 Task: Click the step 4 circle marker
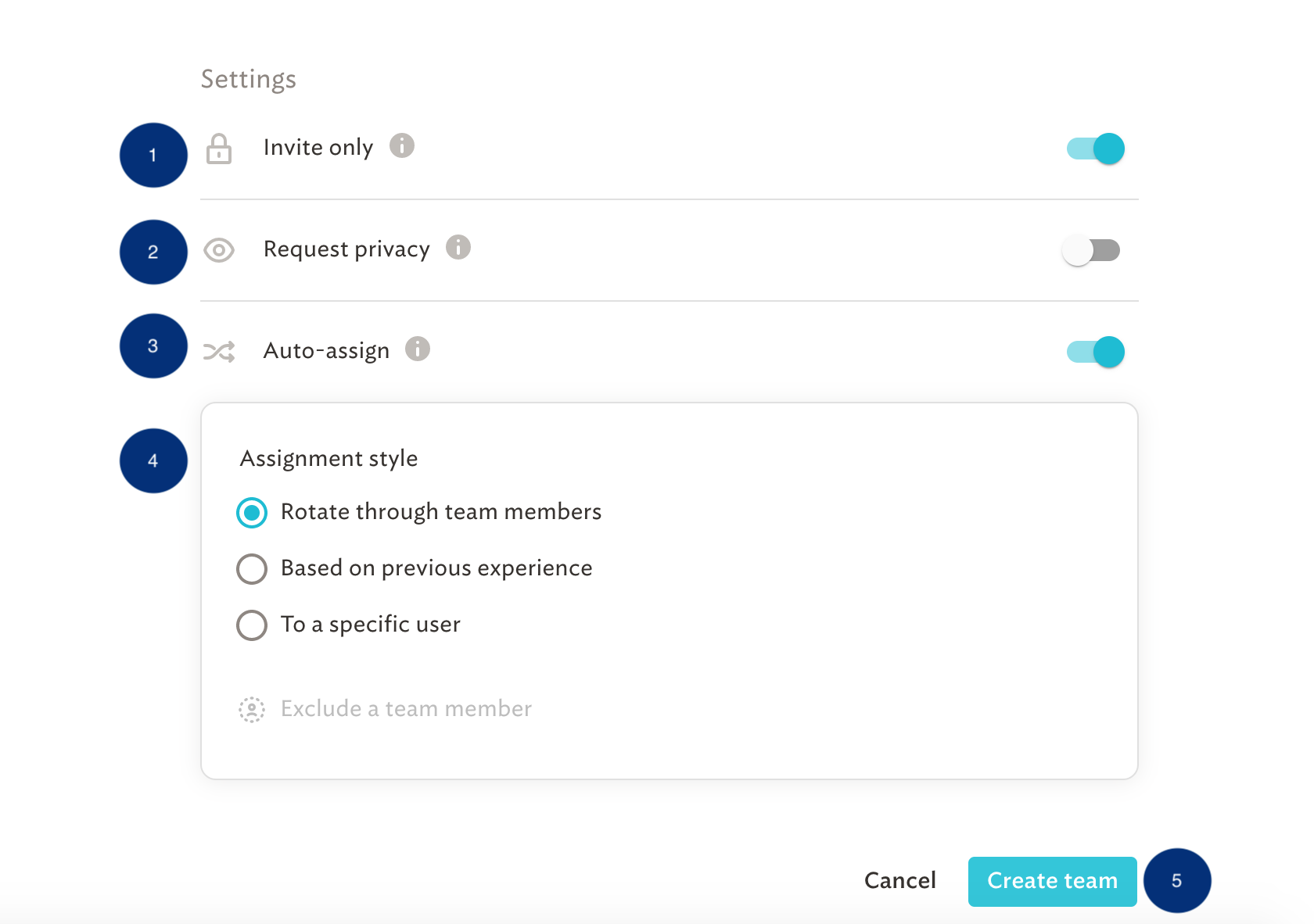coord(153,460)
